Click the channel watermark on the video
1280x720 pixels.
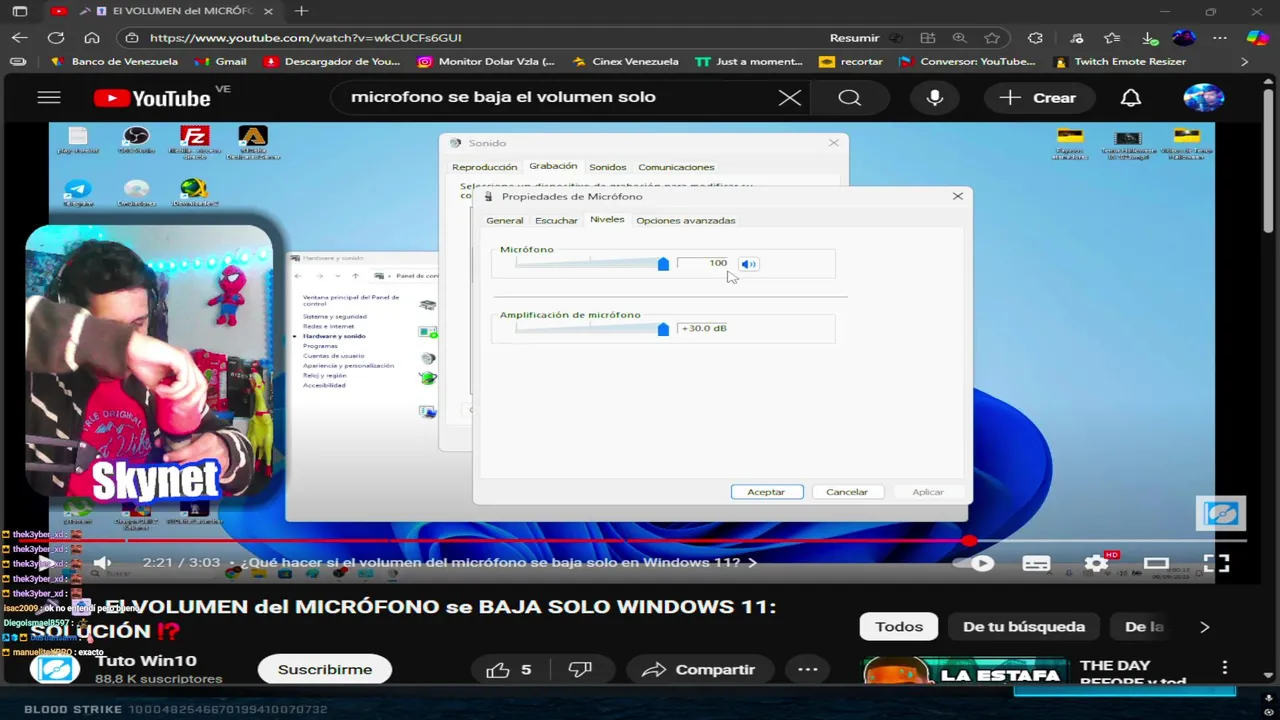[x=1220, y=513]
